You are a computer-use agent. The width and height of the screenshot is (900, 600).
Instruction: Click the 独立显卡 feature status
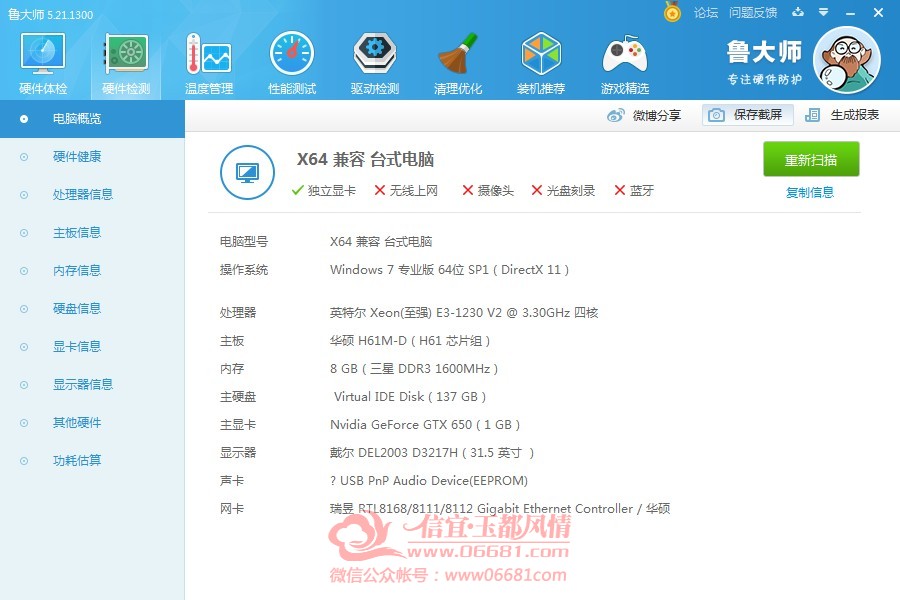pos(324,191)
